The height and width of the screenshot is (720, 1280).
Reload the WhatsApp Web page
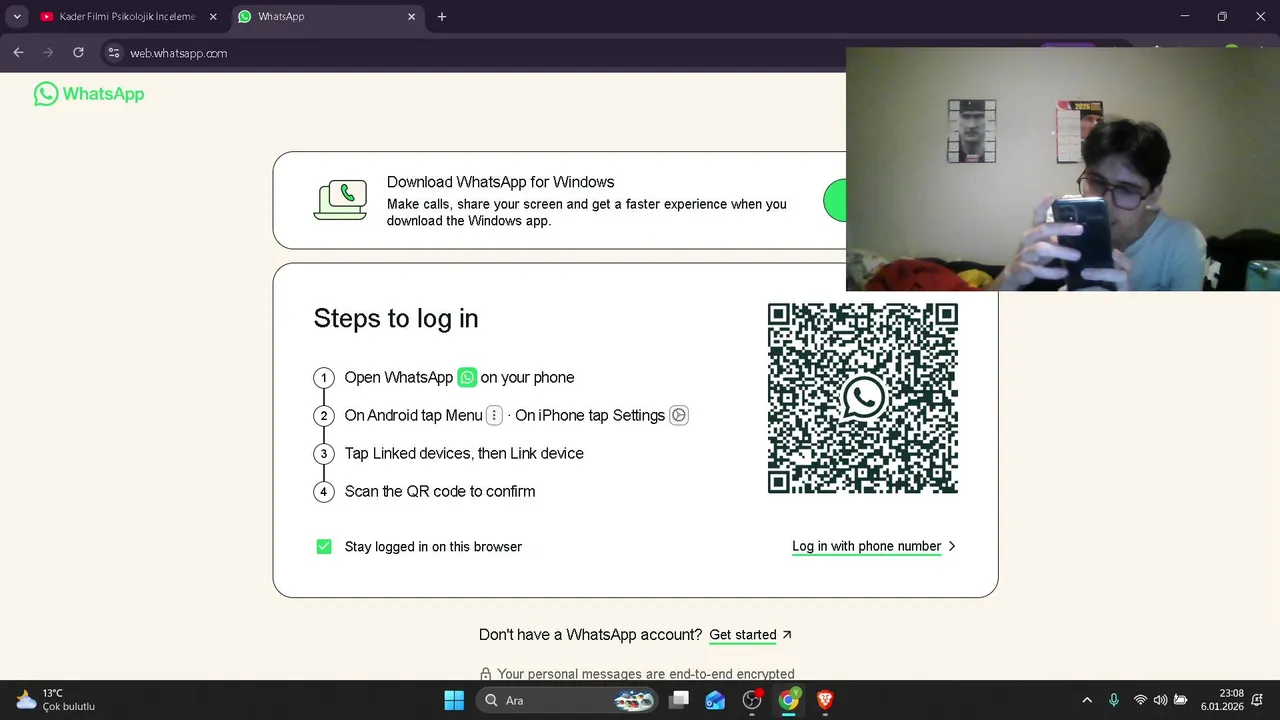tap(78, 53)
